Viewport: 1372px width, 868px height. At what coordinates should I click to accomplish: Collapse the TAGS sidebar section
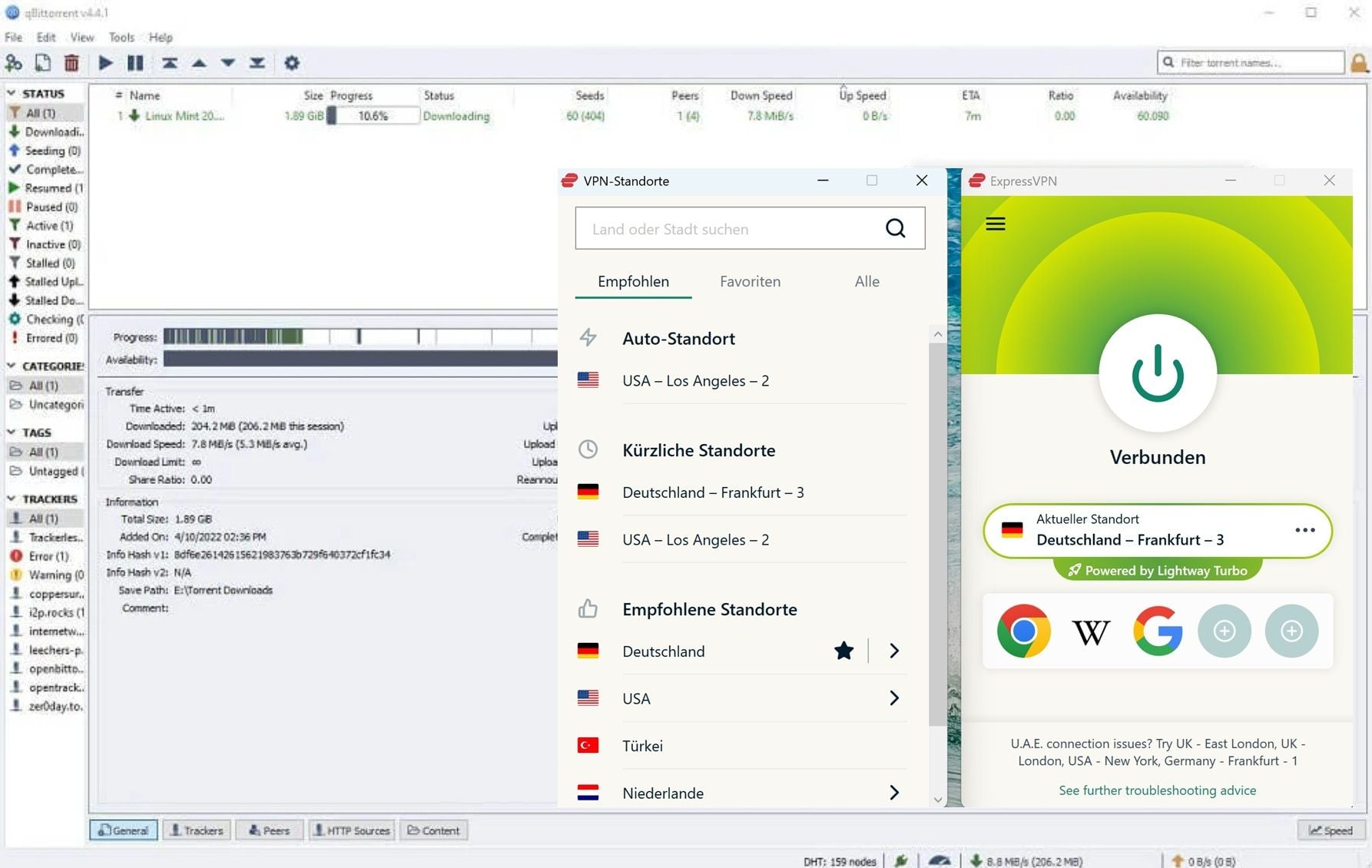pyautogui.click(x=12, y=432)
